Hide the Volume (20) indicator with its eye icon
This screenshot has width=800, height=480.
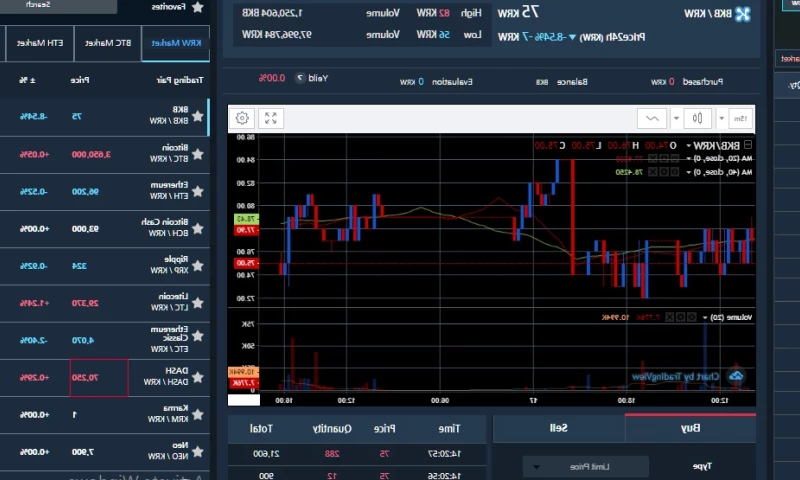coord(692,317)
